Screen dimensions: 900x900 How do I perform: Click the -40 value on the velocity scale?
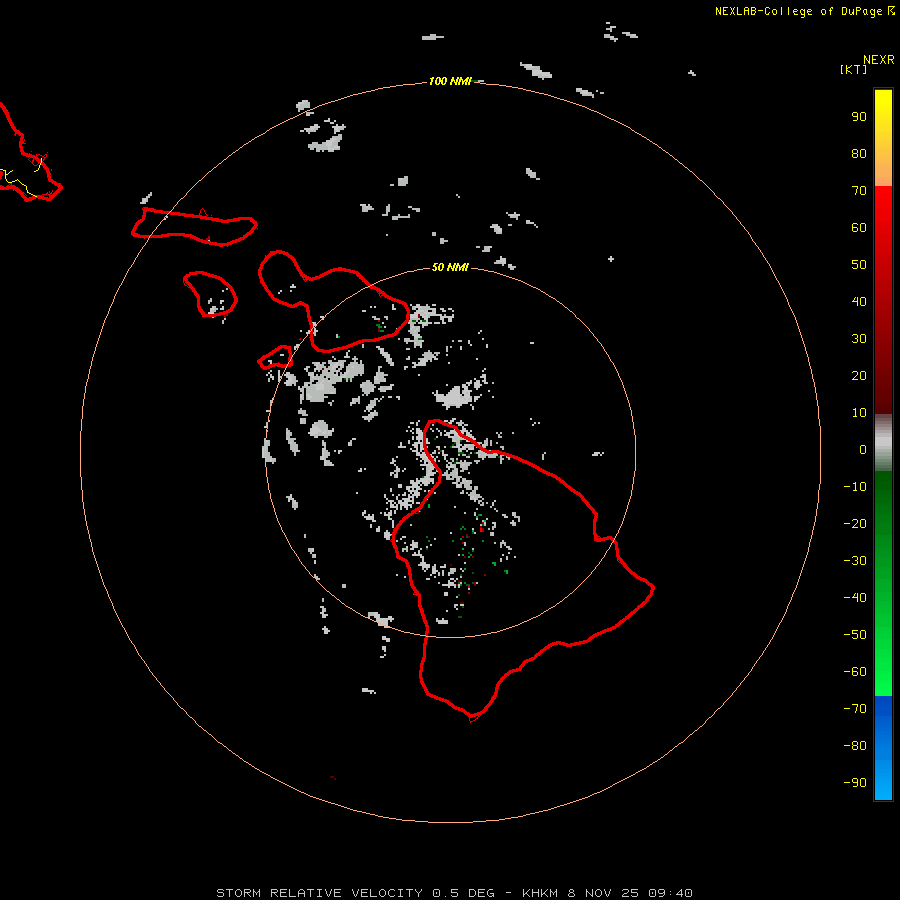pyautogui.click(x=855, y=598)
